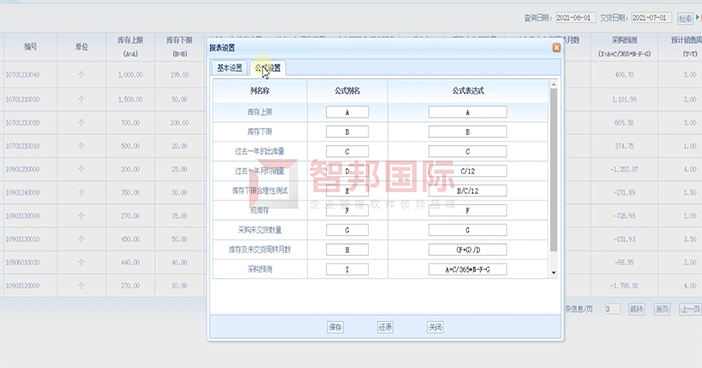The height and width of the screenshot is (368, 702).
Task: Click the 库存下限 formula expression field
Action: [x=467, y=132]
